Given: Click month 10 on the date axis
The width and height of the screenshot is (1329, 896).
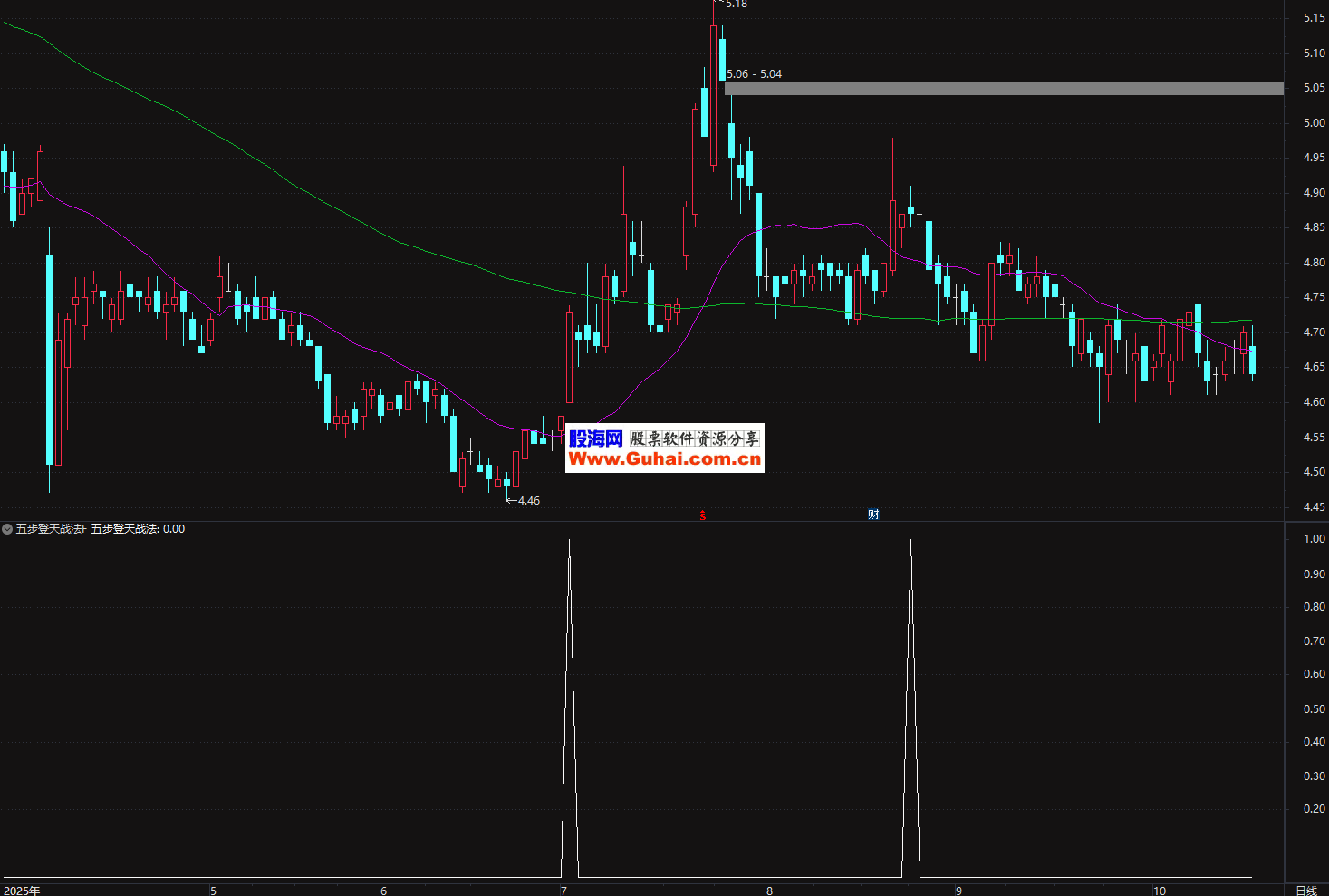Looking at the screenshot, I should click(x=1159, y=891).
